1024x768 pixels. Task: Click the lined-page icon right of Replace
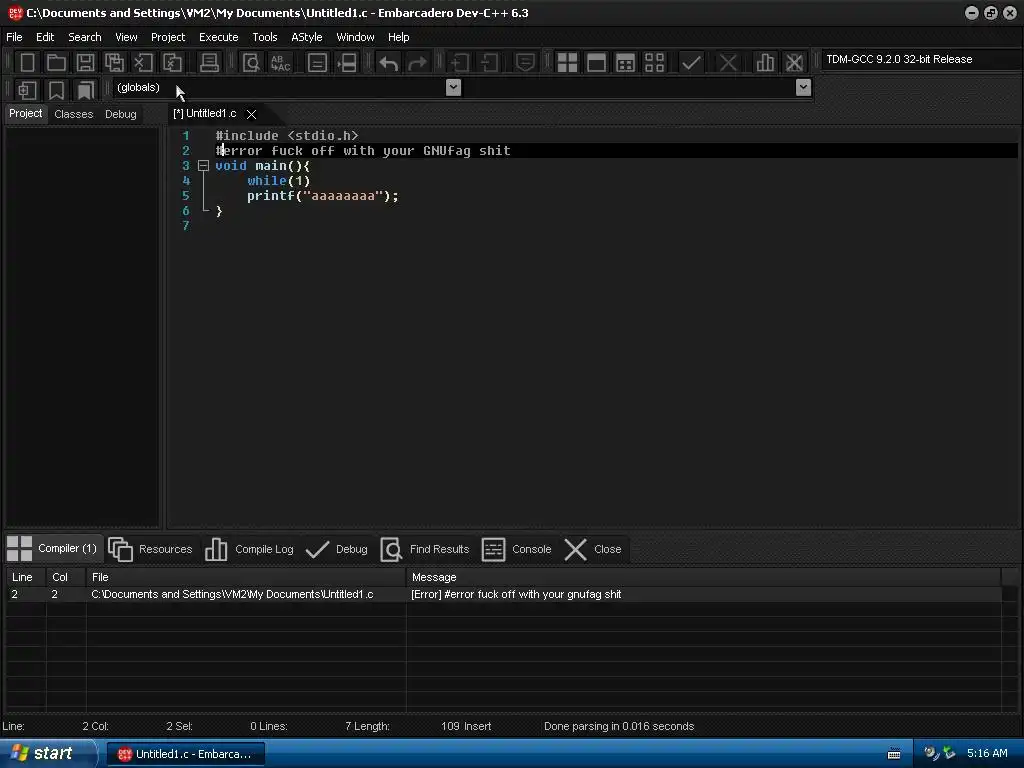click(317, 63)
